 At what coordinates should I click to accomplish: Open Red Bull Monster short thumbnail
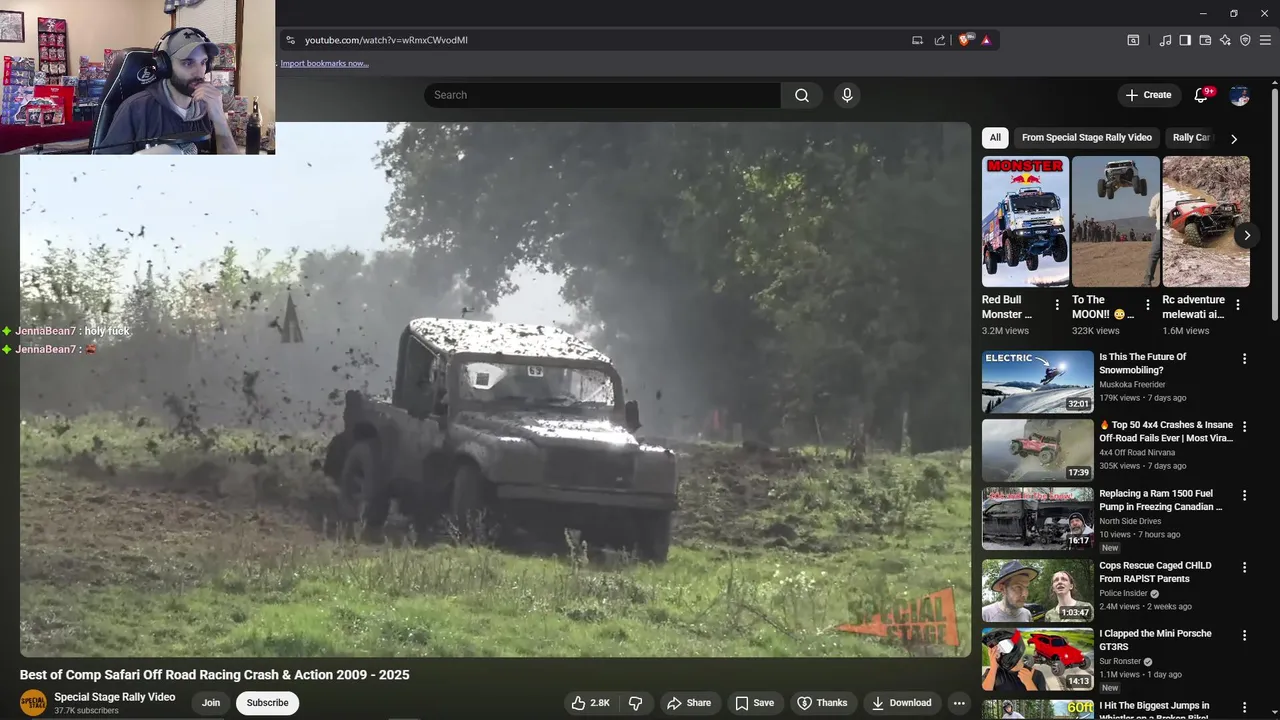pos(1025,222)
